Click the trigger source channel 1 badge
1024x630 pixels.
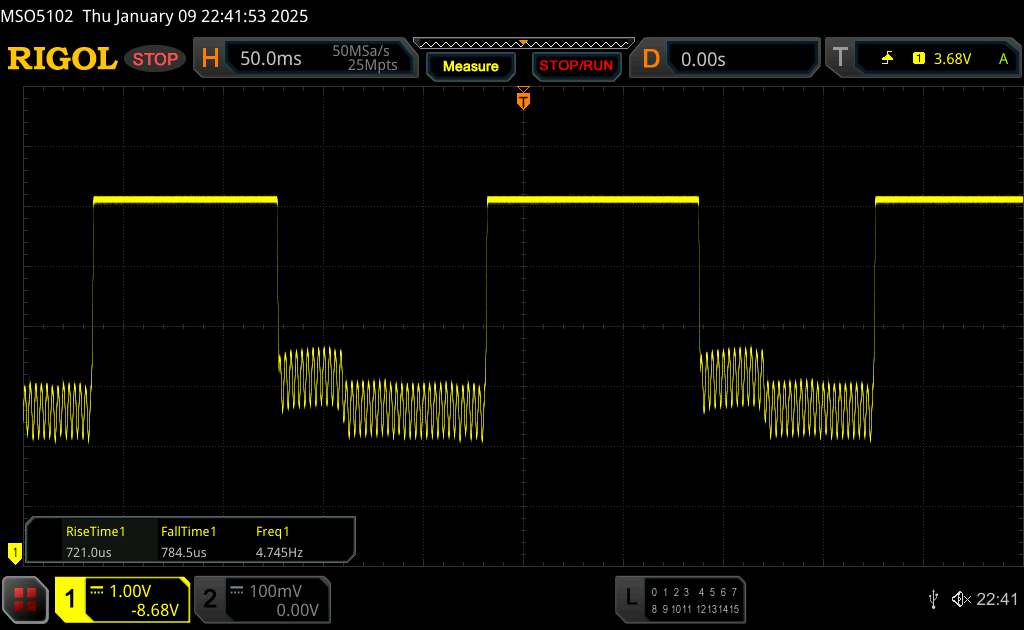[x=918, y=59]
